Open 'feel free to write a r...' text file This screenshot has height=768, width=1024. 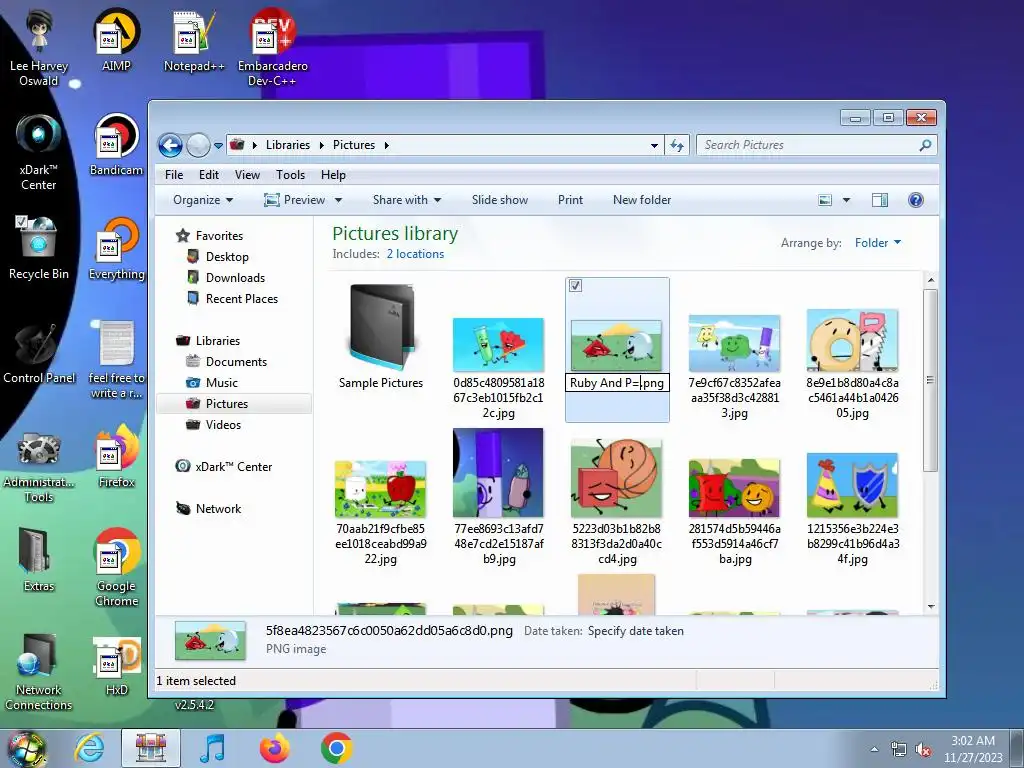116,359
